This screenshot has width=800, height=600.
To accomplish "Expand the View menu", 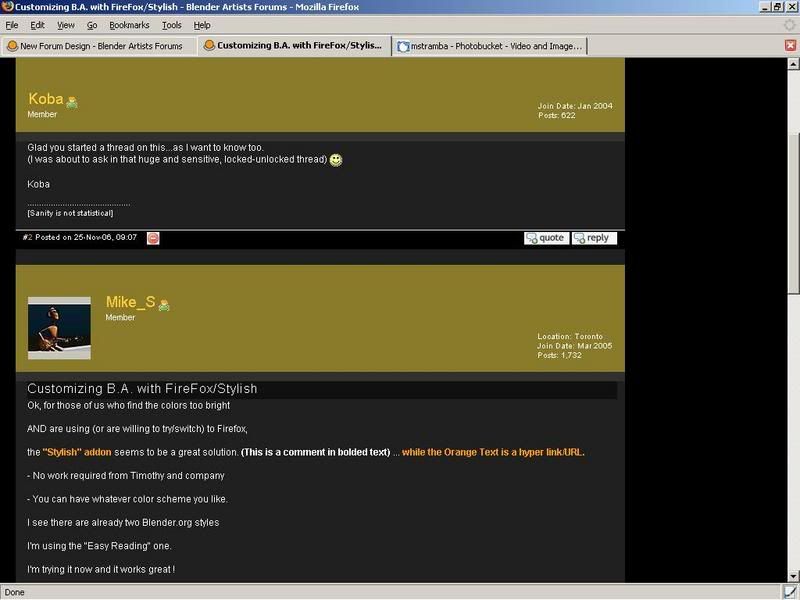I will (66, 25).
